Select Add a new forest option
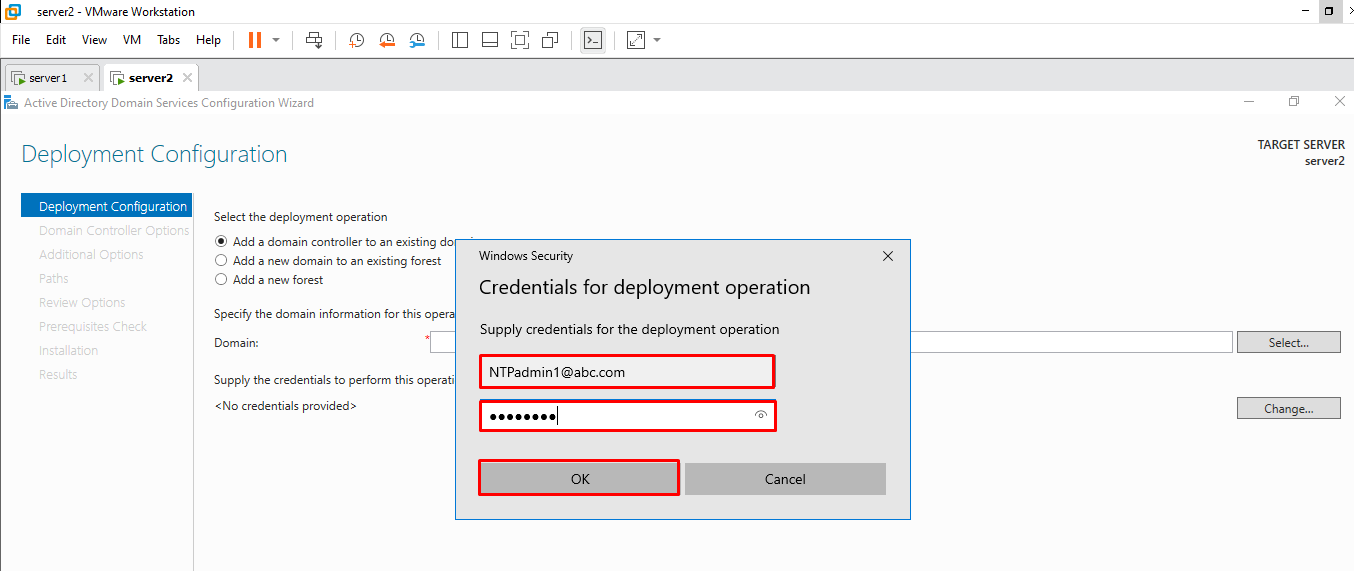This screenshot has width=1354, height=571. 221,280
